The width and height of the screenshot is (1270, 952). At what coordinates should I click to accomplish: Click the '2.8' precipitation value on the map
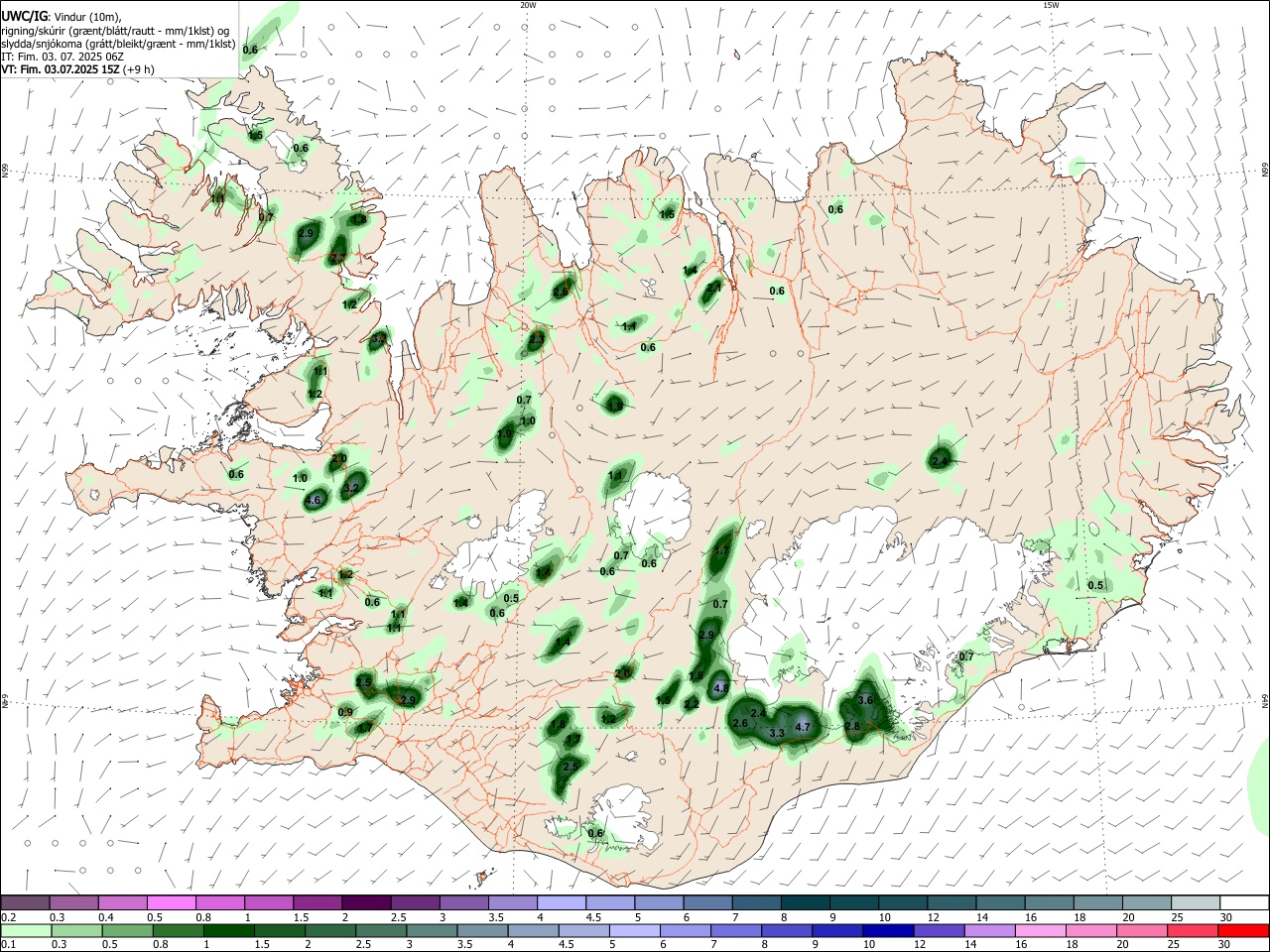pyautogui.click(x=852, y=726)
